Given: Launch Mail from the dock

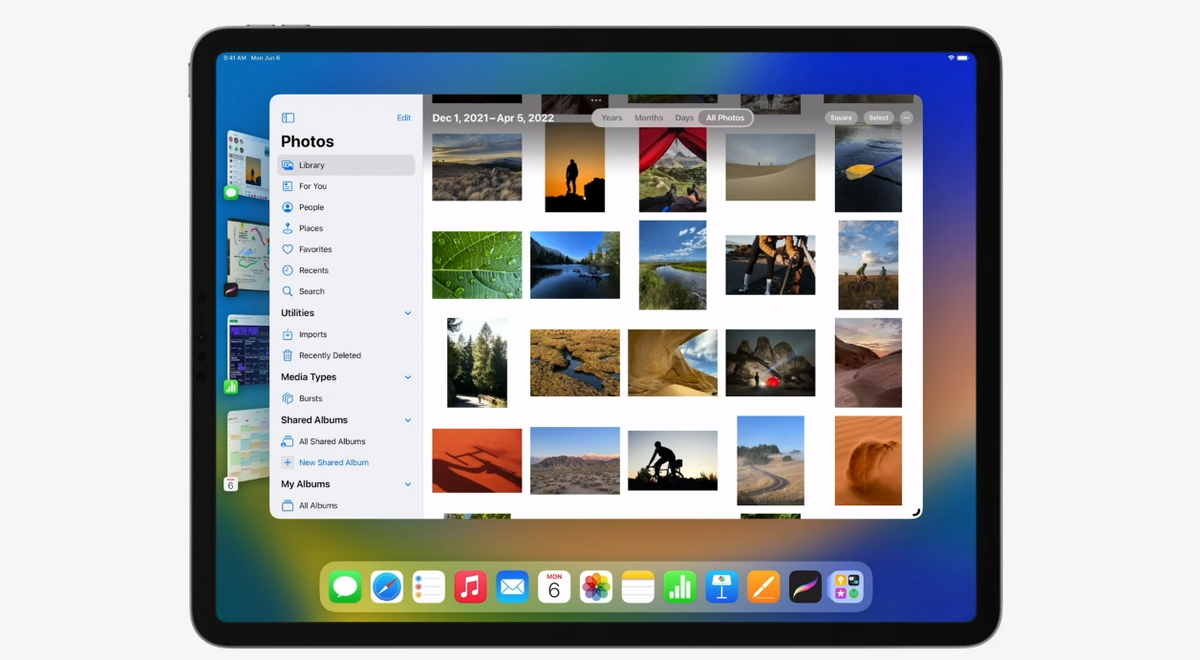Looking at the screenshot, I should 513,586.
